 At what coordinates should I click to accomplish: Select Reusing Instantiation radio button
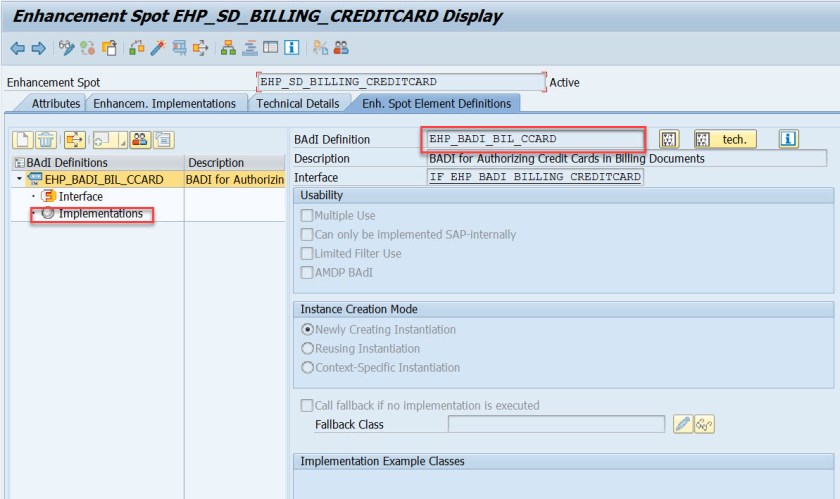point(308,349)
